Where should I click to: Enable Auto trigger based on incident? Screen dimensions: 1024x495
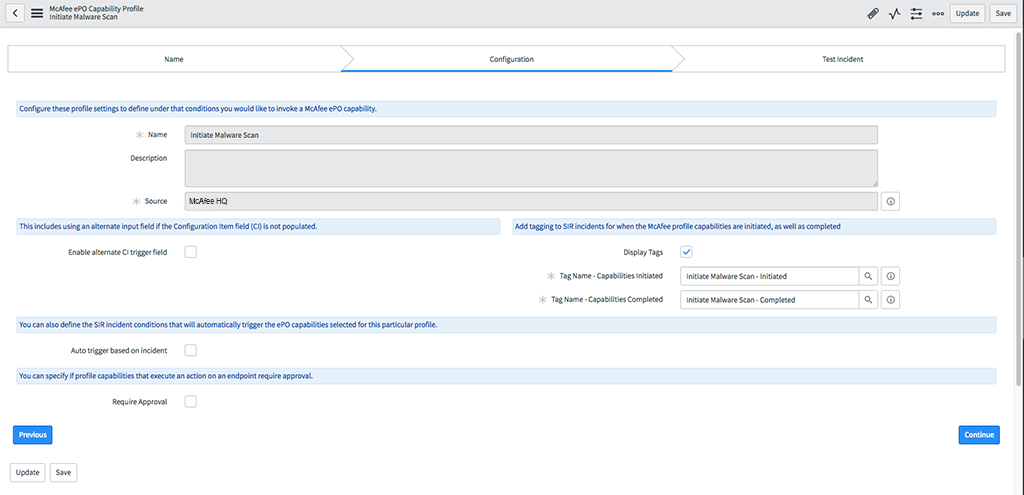coord(190,351)
